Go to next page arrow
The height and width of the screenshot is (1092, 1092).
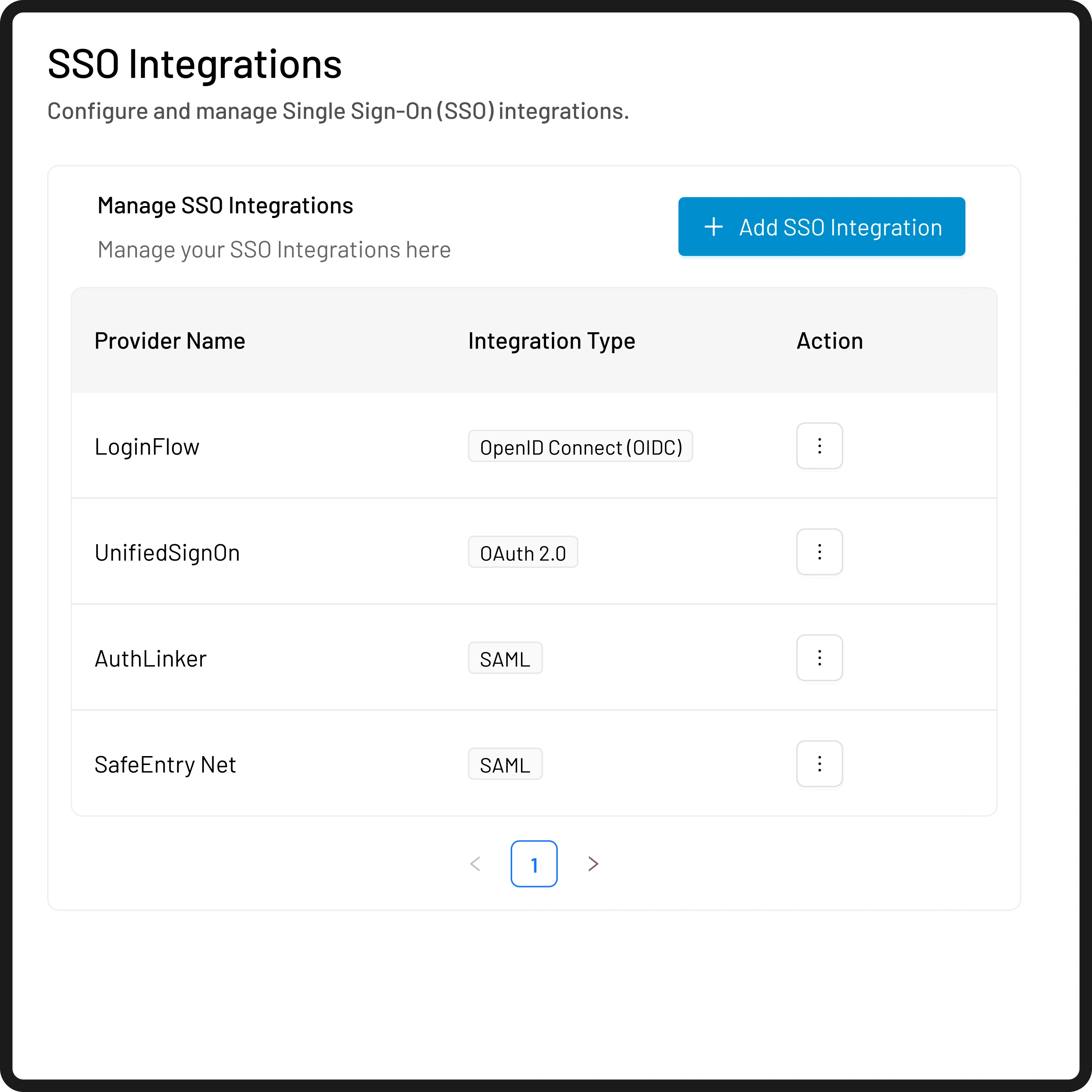click(593, 864)
